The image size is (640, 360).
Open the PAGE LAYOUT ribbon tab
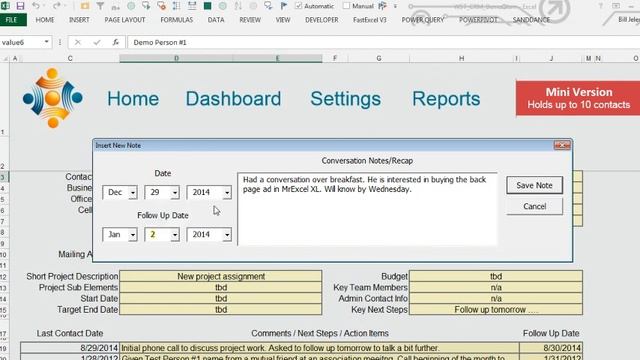(x=125, y=20)
